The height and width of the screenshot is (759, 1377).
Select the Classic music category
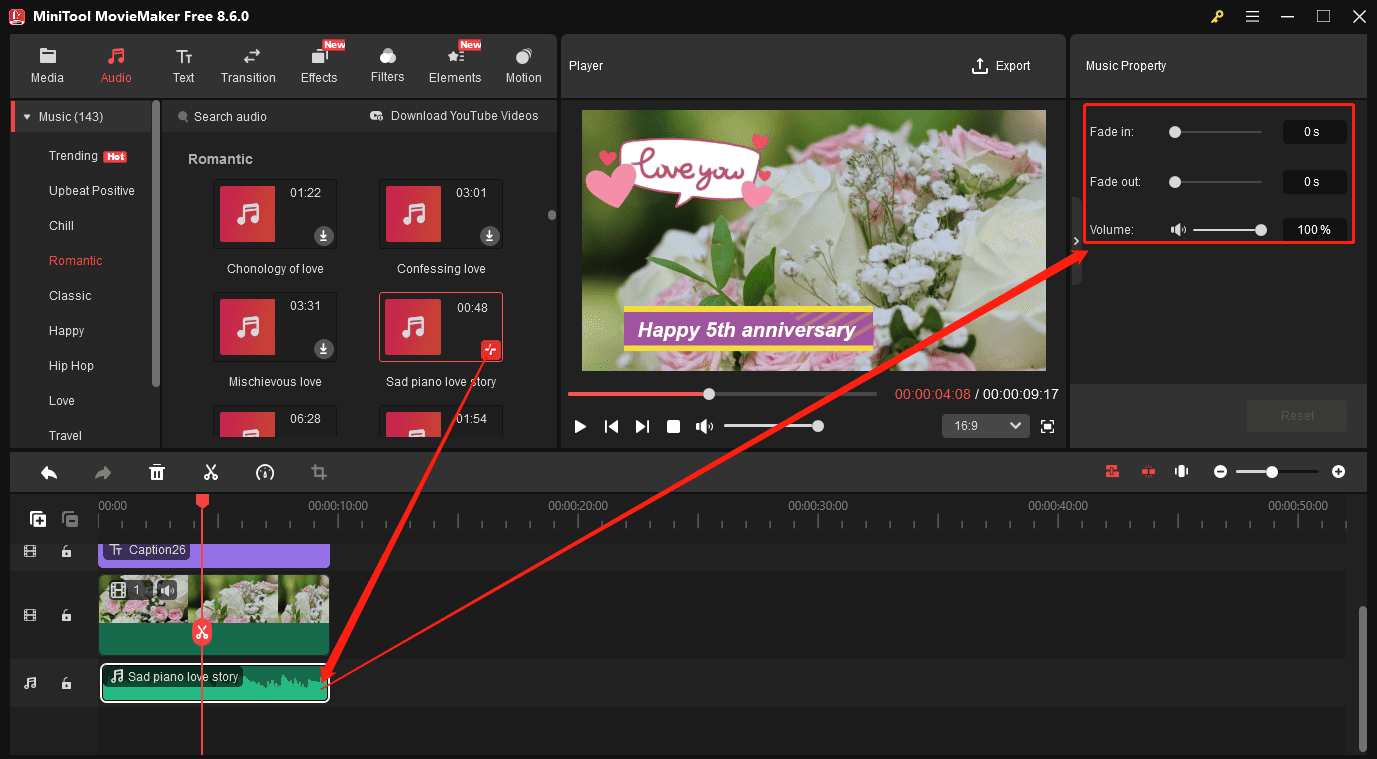(70, 296)
